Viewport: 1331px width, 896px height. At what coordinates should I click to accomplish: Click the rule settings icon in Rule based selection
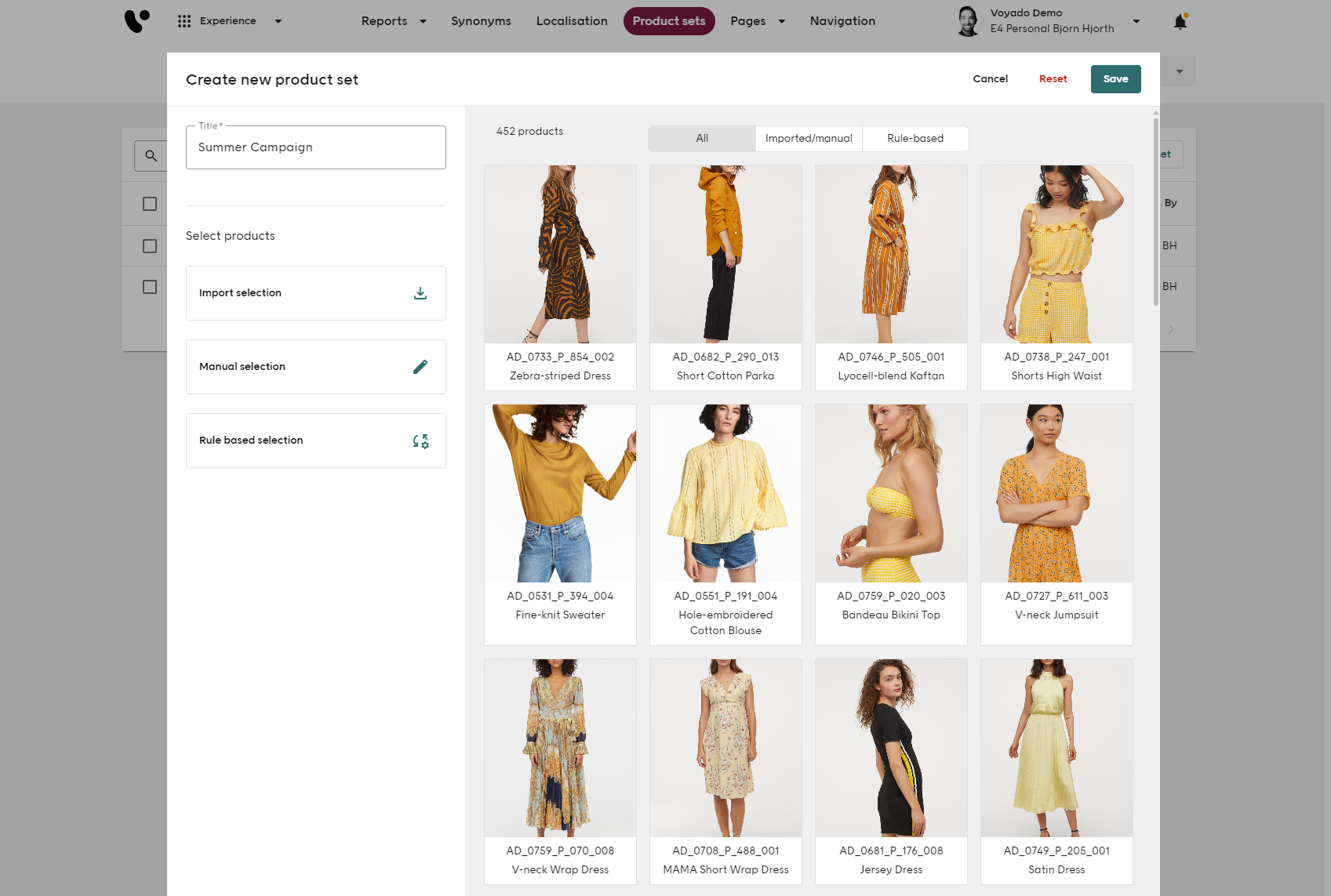click(x=420, y=441)
